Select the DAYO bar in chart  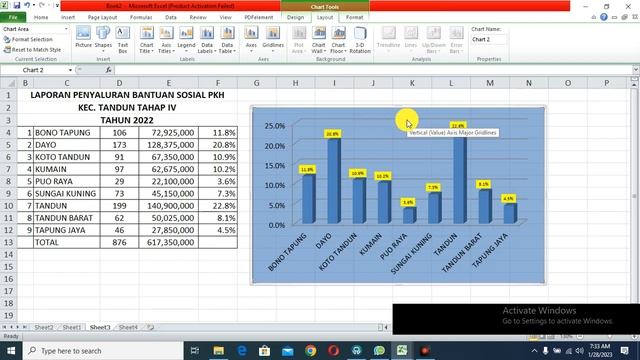pos(334,181)
